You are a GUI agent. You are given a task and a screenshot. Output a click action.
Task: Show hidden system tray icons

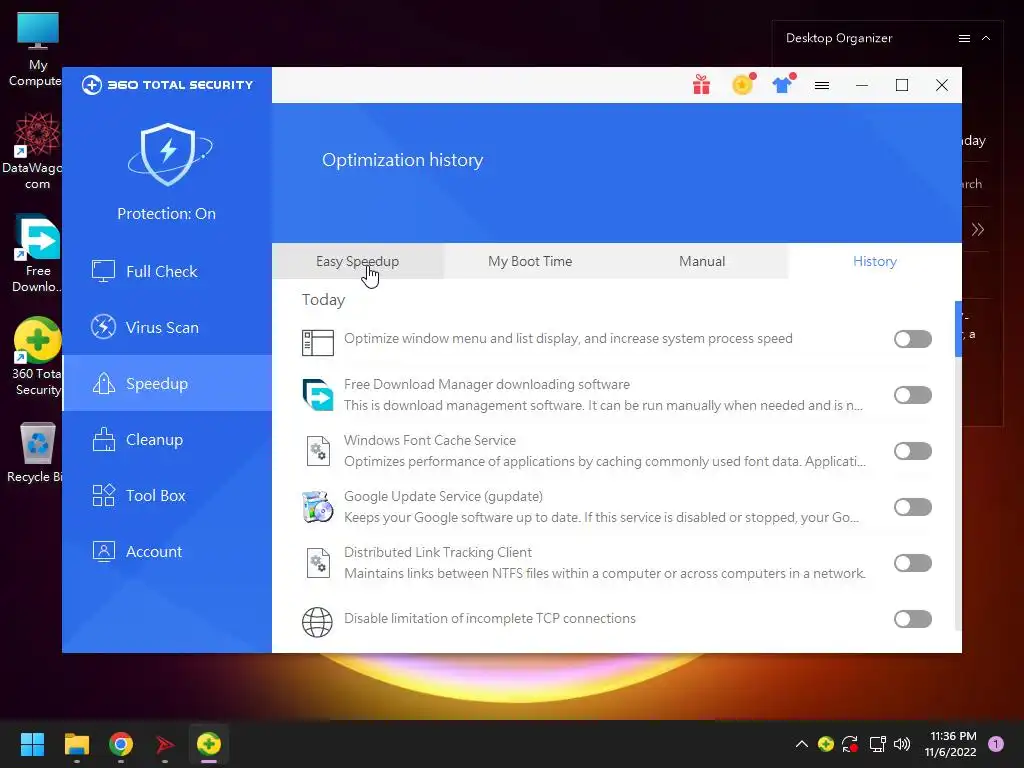[x=801, y=744]
